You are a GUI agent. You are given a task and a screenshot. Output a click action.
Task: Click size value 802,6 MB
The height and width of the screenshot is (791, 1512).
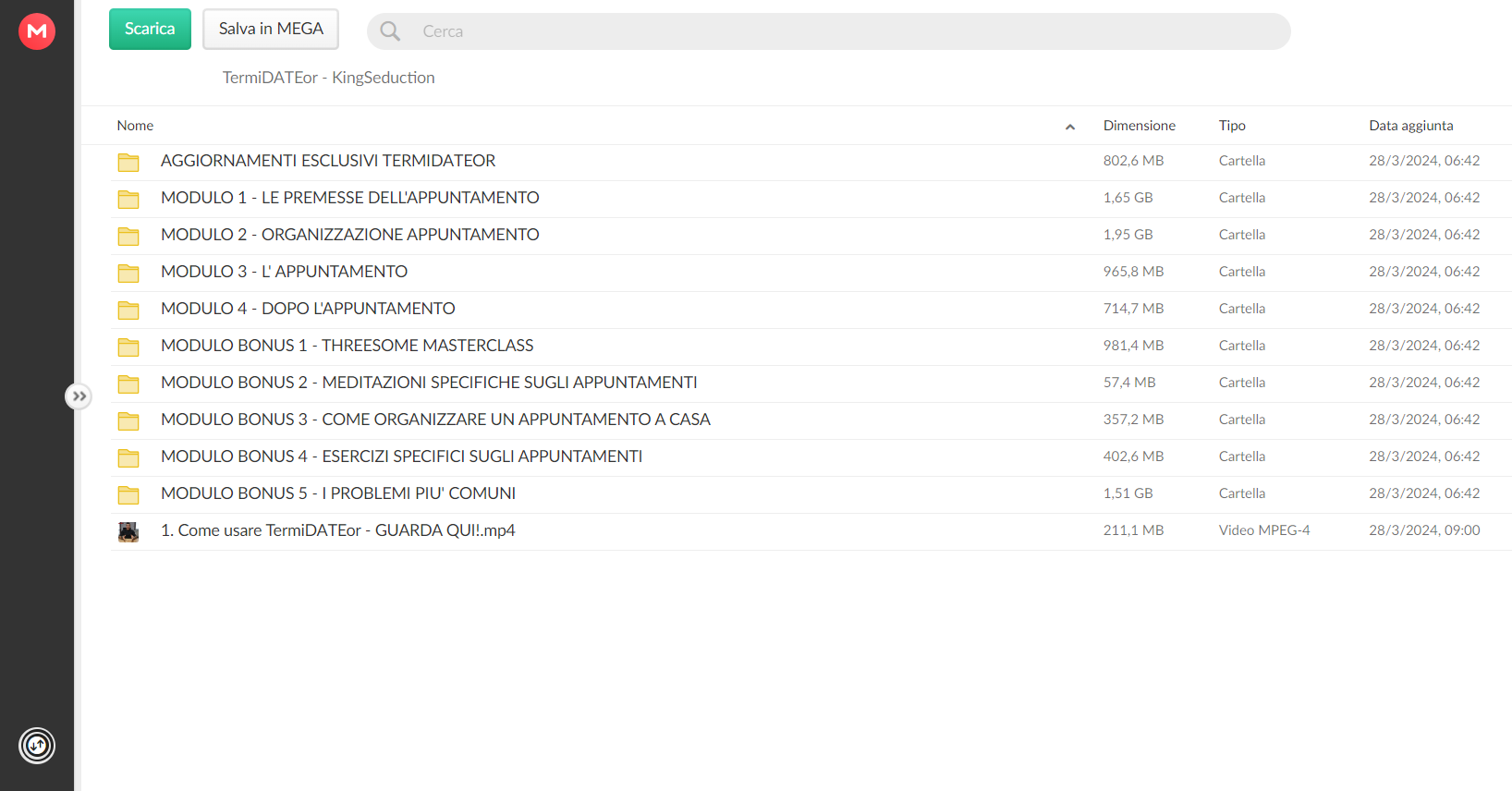1133,161
